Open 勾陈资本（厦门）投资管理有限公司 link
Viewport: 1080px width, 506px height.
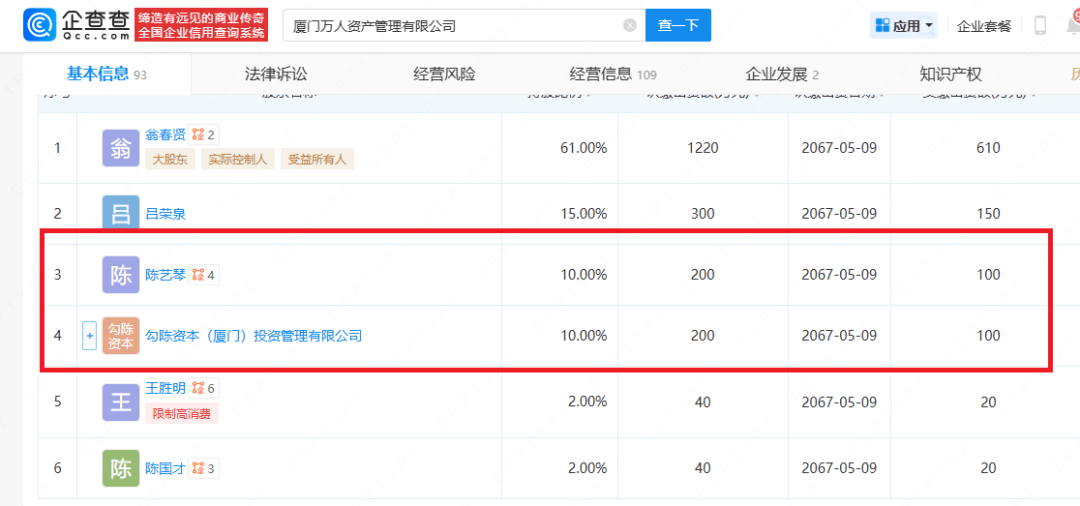[253, 336]
